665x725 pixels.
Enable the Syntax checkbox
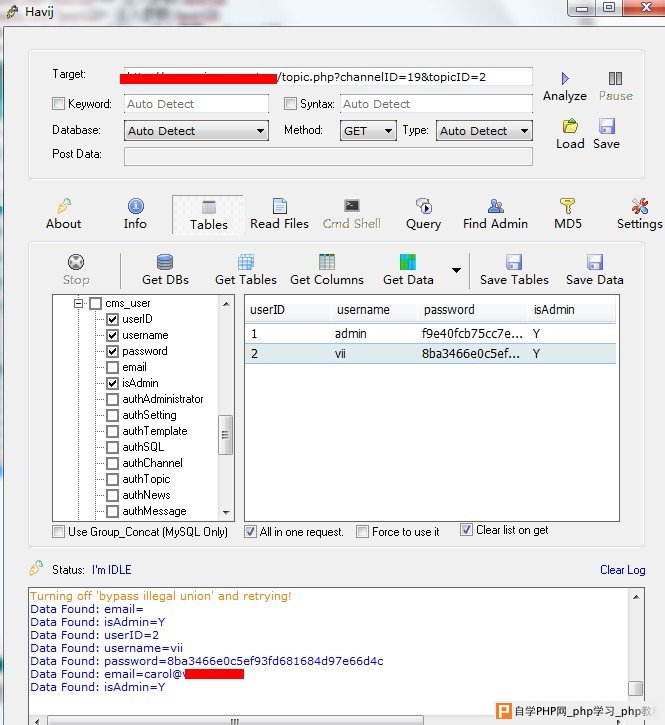[290, 103]
